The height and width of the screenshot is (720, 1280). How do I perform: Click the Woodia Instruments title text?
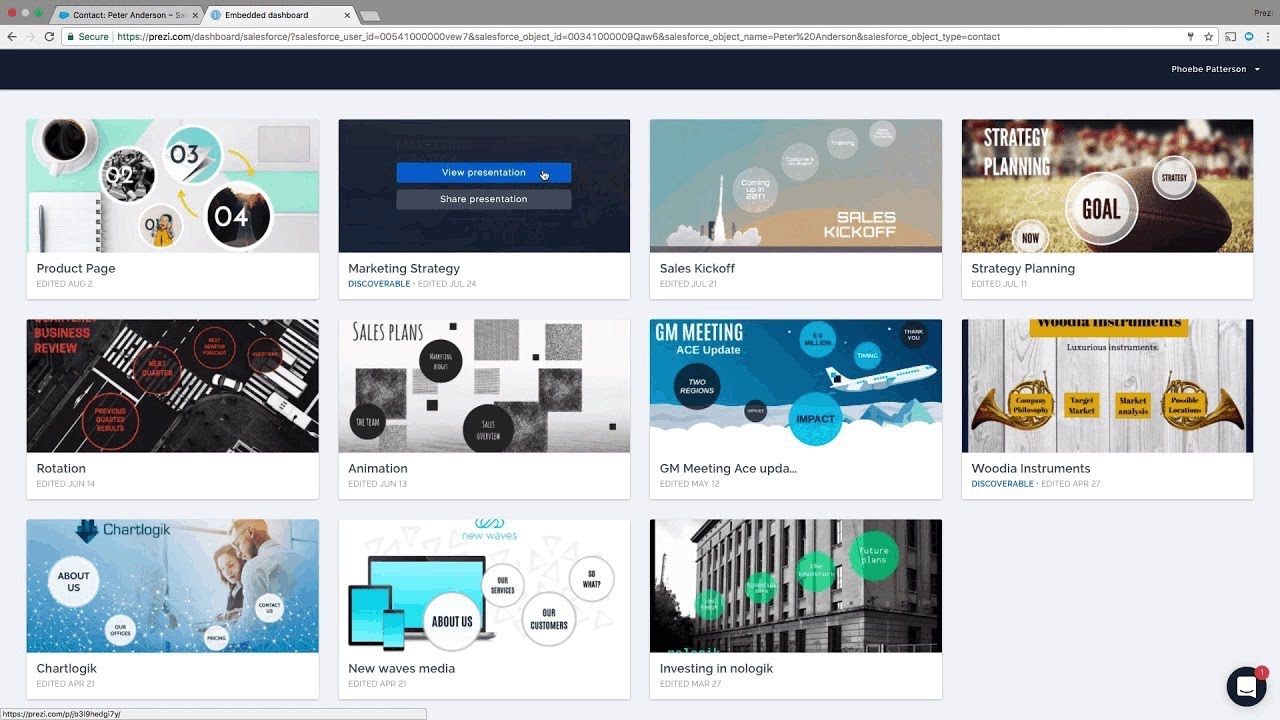1031,469
